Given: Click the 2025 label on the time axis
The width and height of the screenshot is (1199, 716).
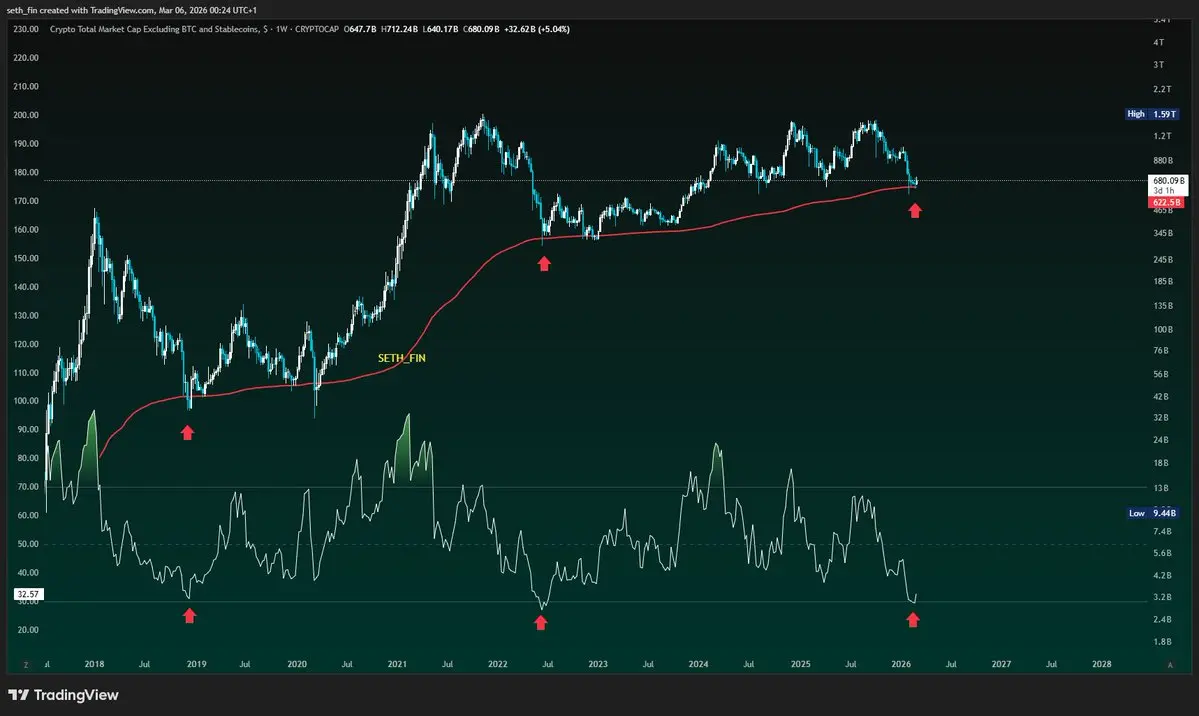Looking at the screenshot, I should click(x=801, y=664).
